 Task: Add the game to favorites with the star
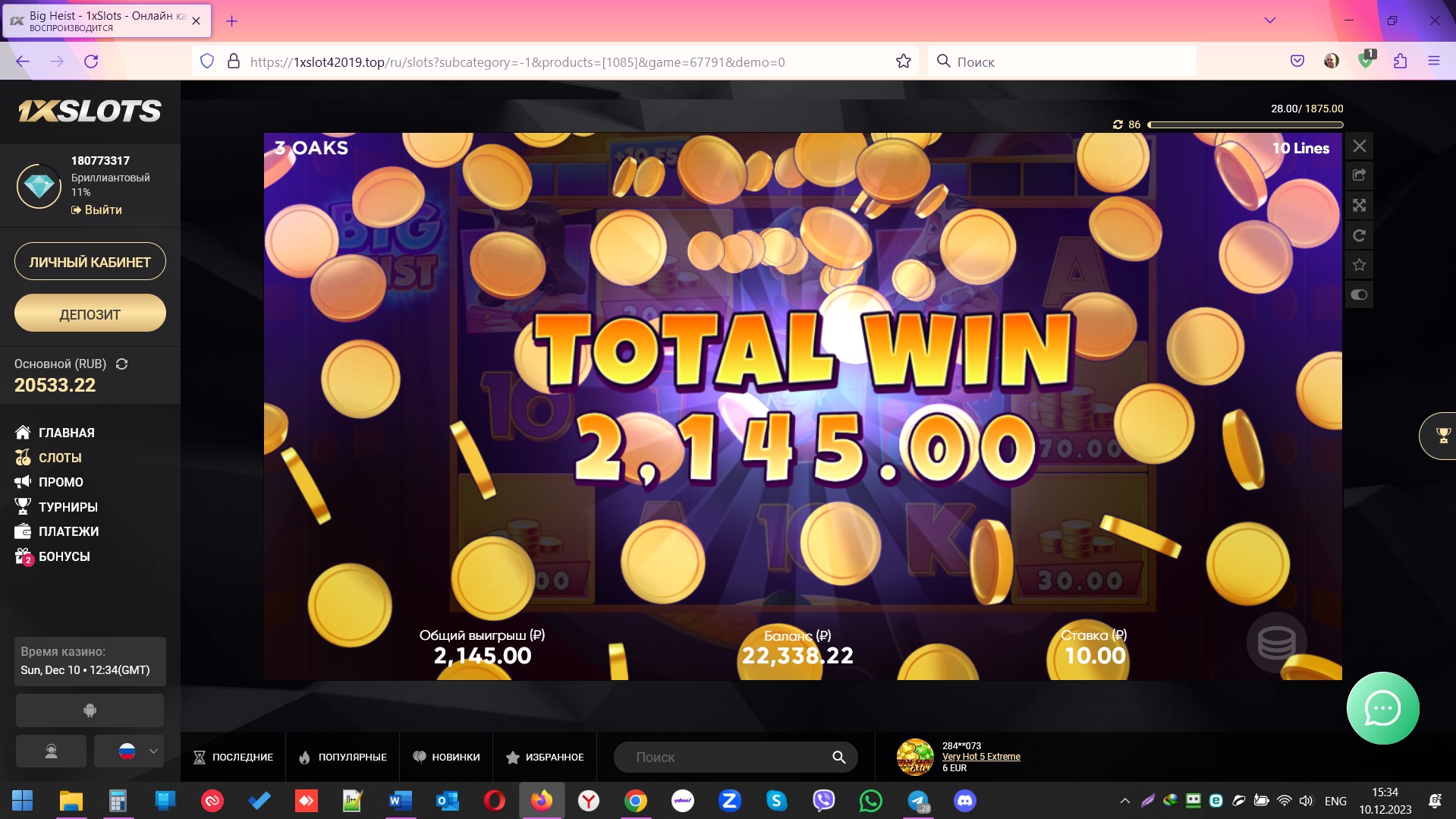pos(1359,265)
